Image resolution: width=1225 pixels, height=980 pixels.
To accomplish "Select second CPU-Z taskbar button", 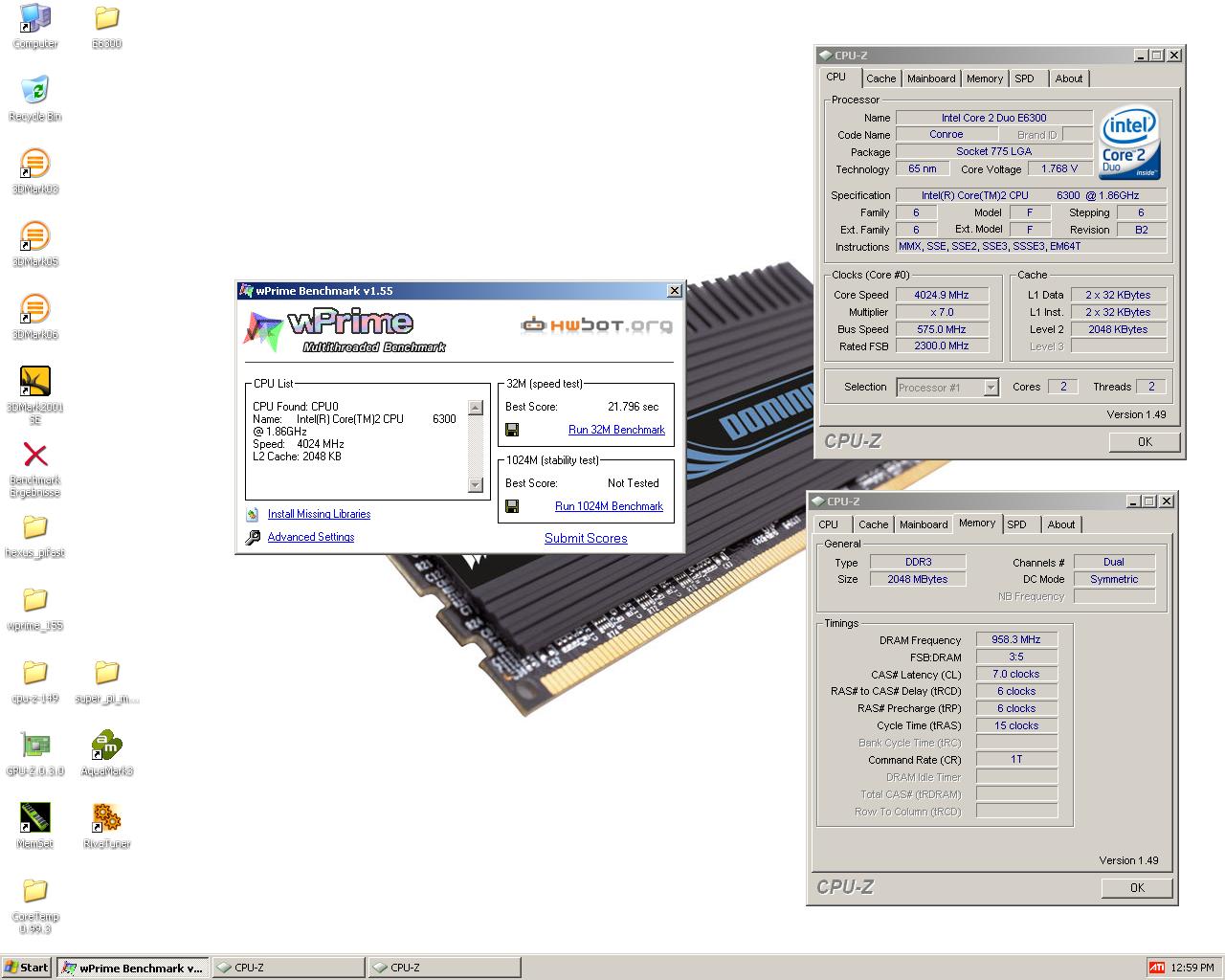I will (x=444, y=968).
